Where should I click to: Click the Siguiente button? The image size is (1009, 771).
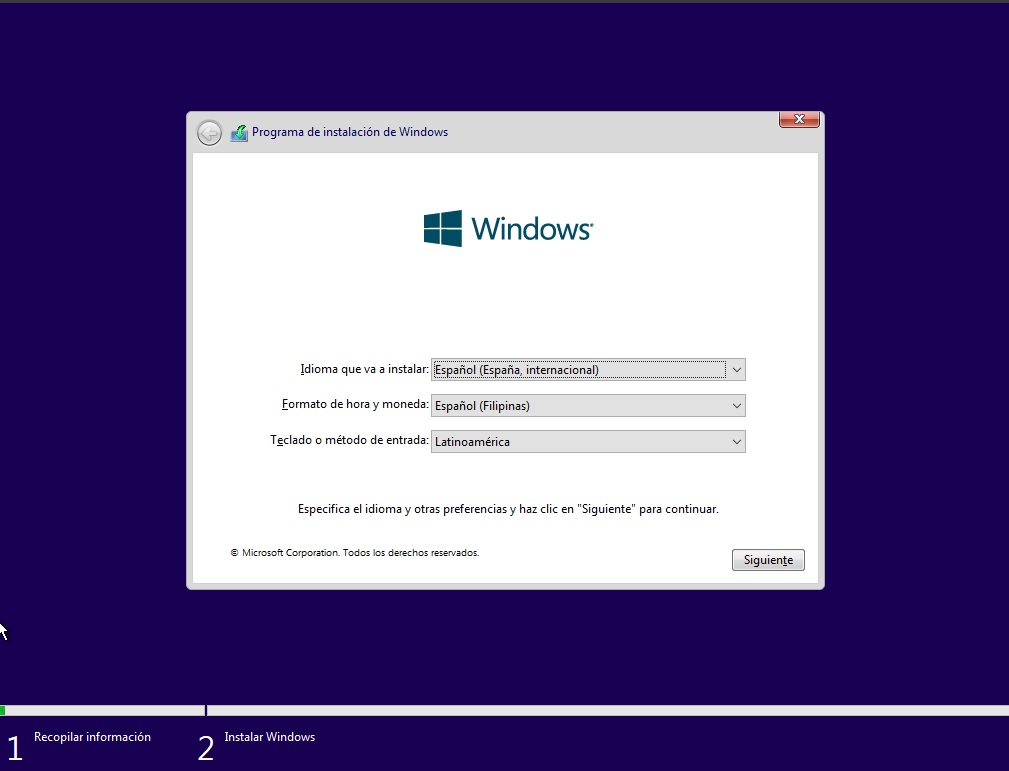[768, 560]
